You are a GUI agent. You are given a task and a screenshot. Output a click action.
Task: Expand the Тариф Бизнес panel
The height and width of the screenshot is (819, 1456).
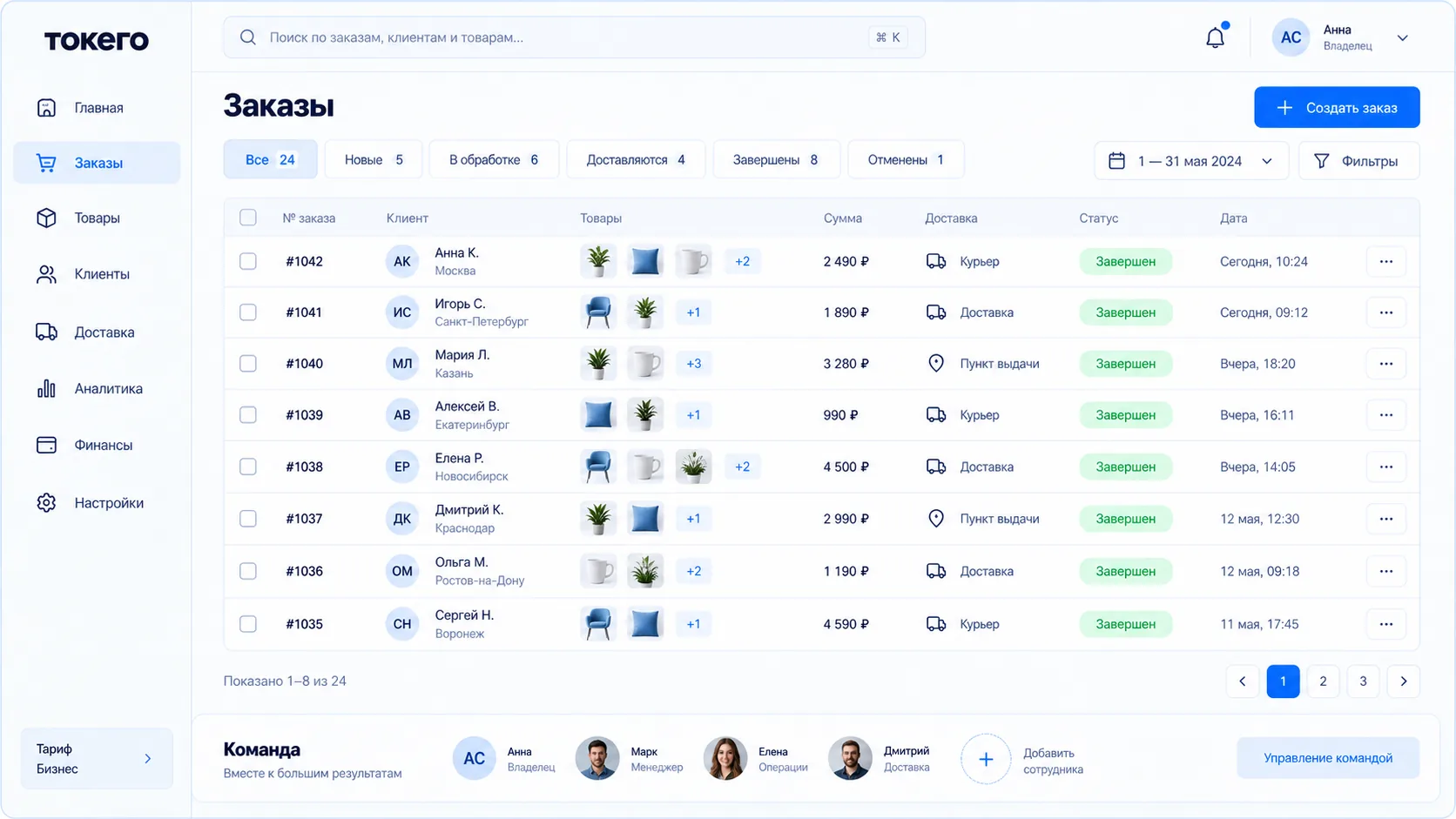click(x=97, y=759)
